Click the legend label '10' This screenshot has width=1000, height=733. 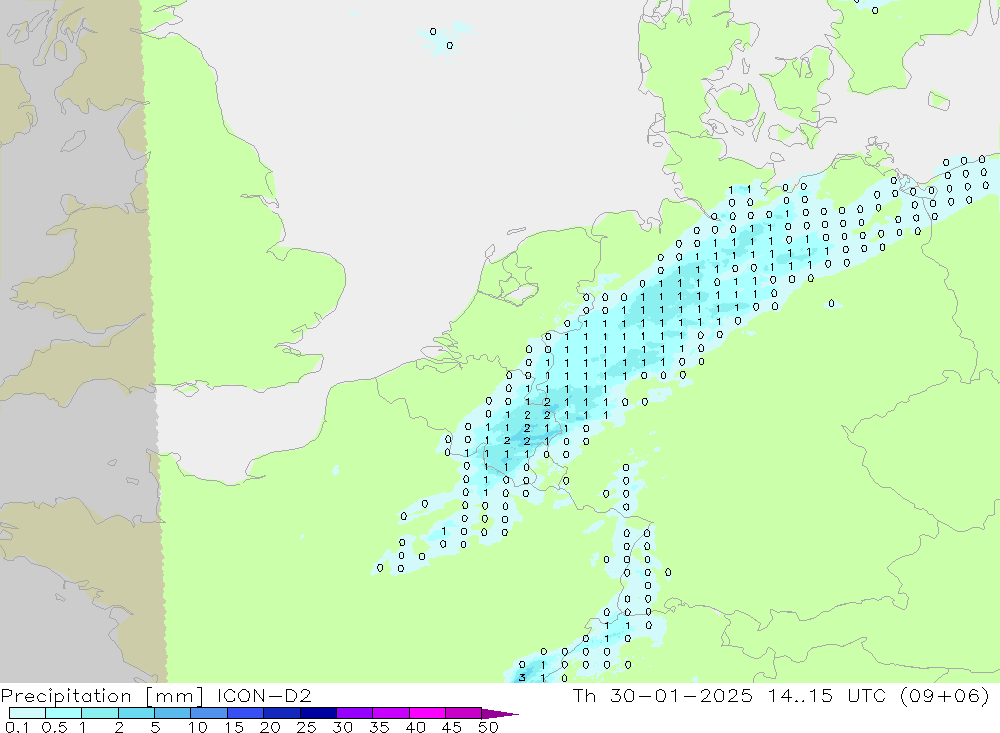click(x=198, y=727)
